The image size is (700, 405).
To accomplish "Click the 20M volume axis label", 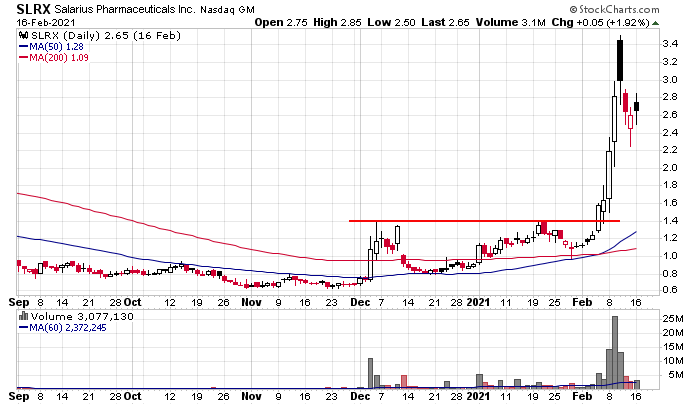I will coord(673,333).
